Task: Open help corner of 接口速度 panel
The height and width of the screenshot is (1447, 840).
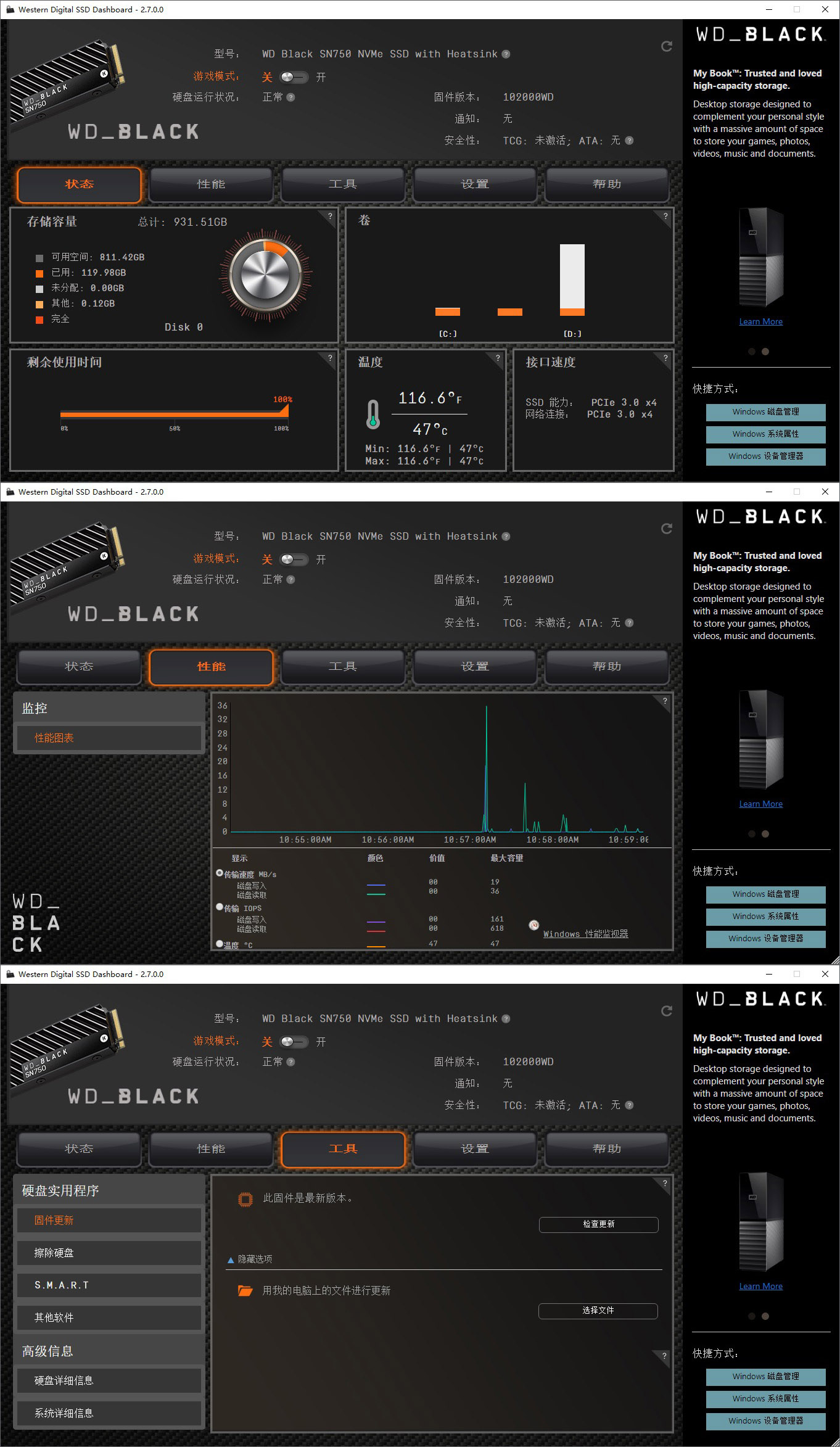Action: [x=665, y=358]
